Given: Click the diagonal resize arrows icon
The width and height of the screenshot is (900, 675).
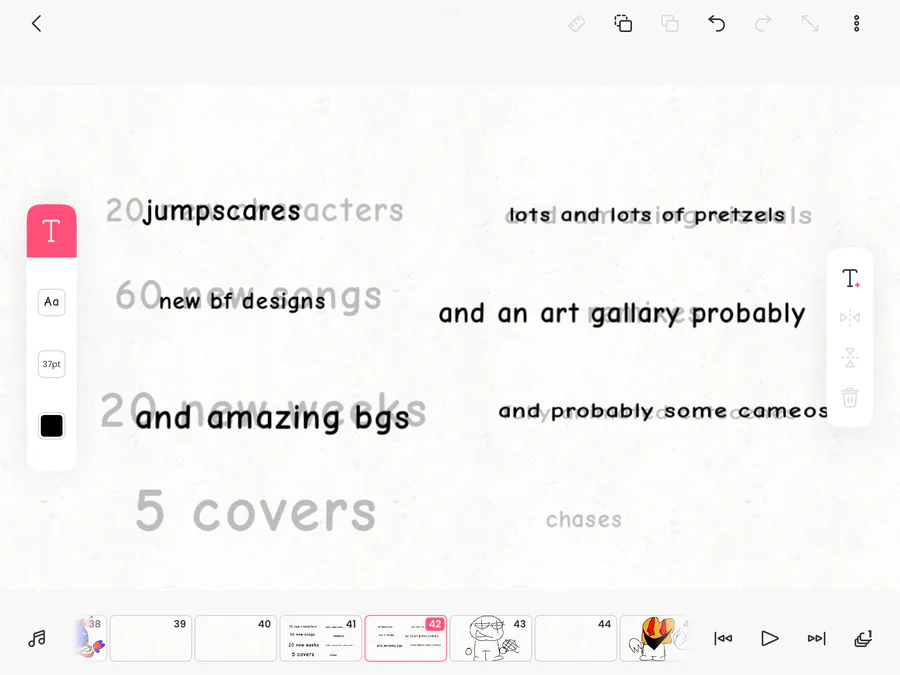Looking at the screenshot, I should point(810,24).
